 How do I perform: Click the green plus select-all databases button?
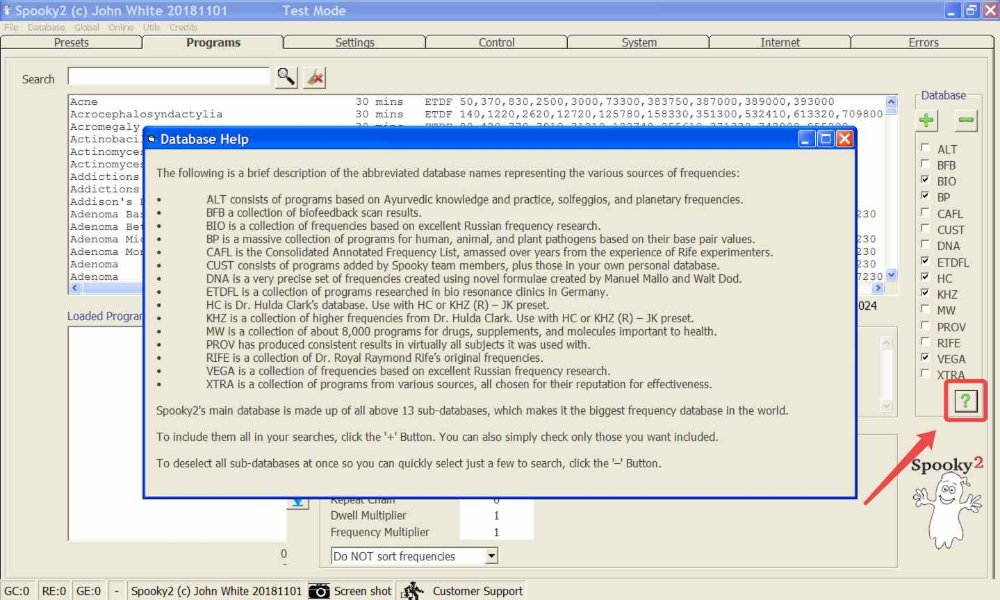[927, 119]
